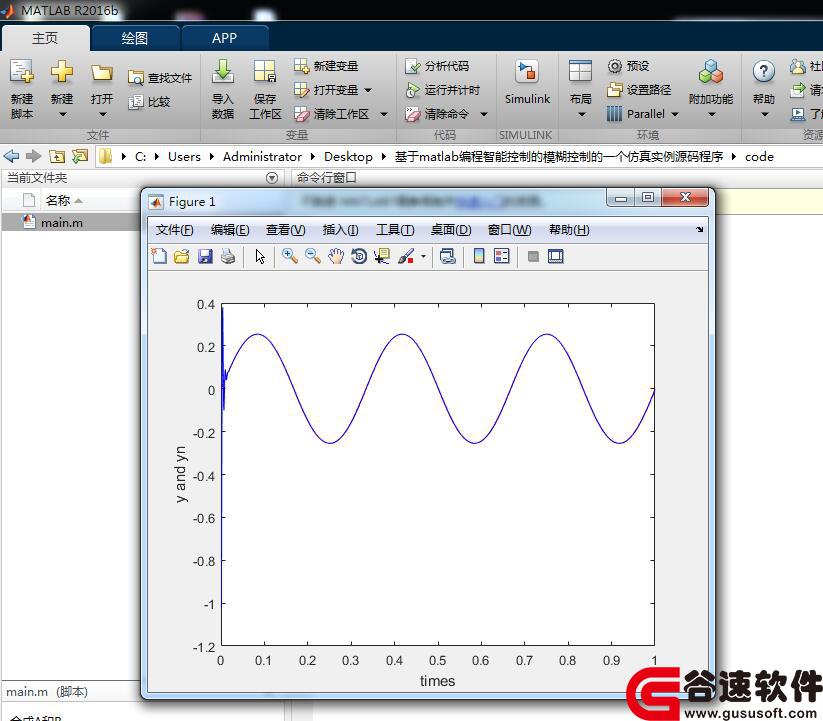
Task: Activate the Zoom In tool in Figure 1
Action: [x=289, y=256]
